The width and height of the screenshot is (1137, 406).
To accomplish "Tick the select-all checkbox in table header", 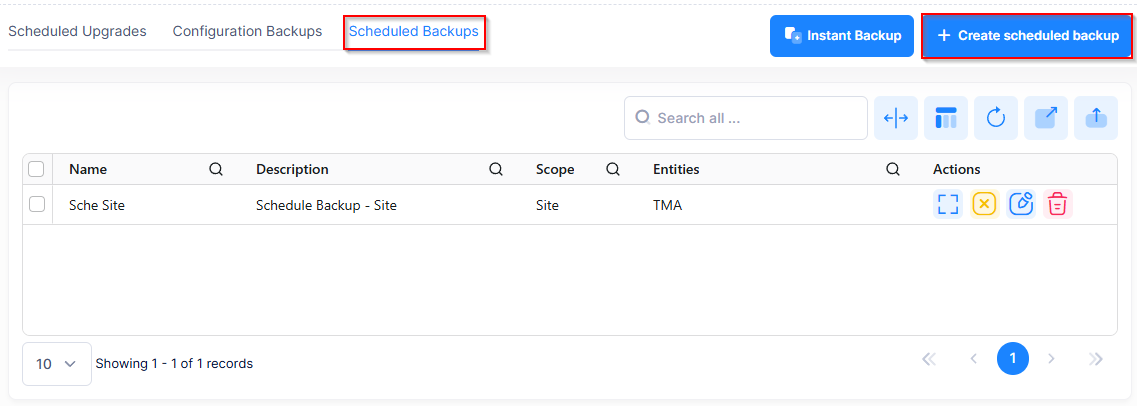I will tap(37, 169).
